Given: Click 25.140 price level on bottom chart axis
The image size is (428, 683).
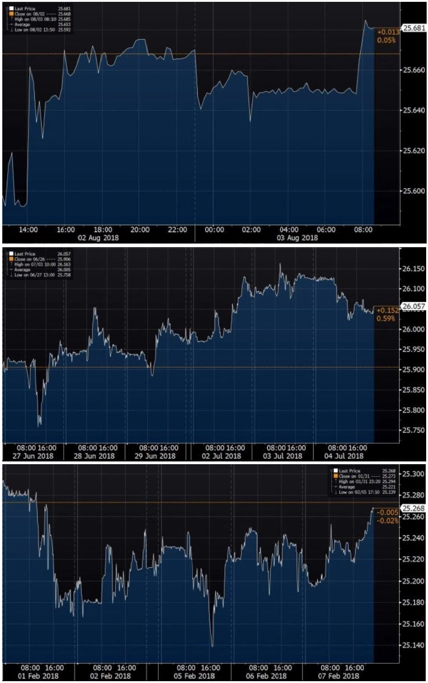Looking at the screenshot, I should [412, 645].
